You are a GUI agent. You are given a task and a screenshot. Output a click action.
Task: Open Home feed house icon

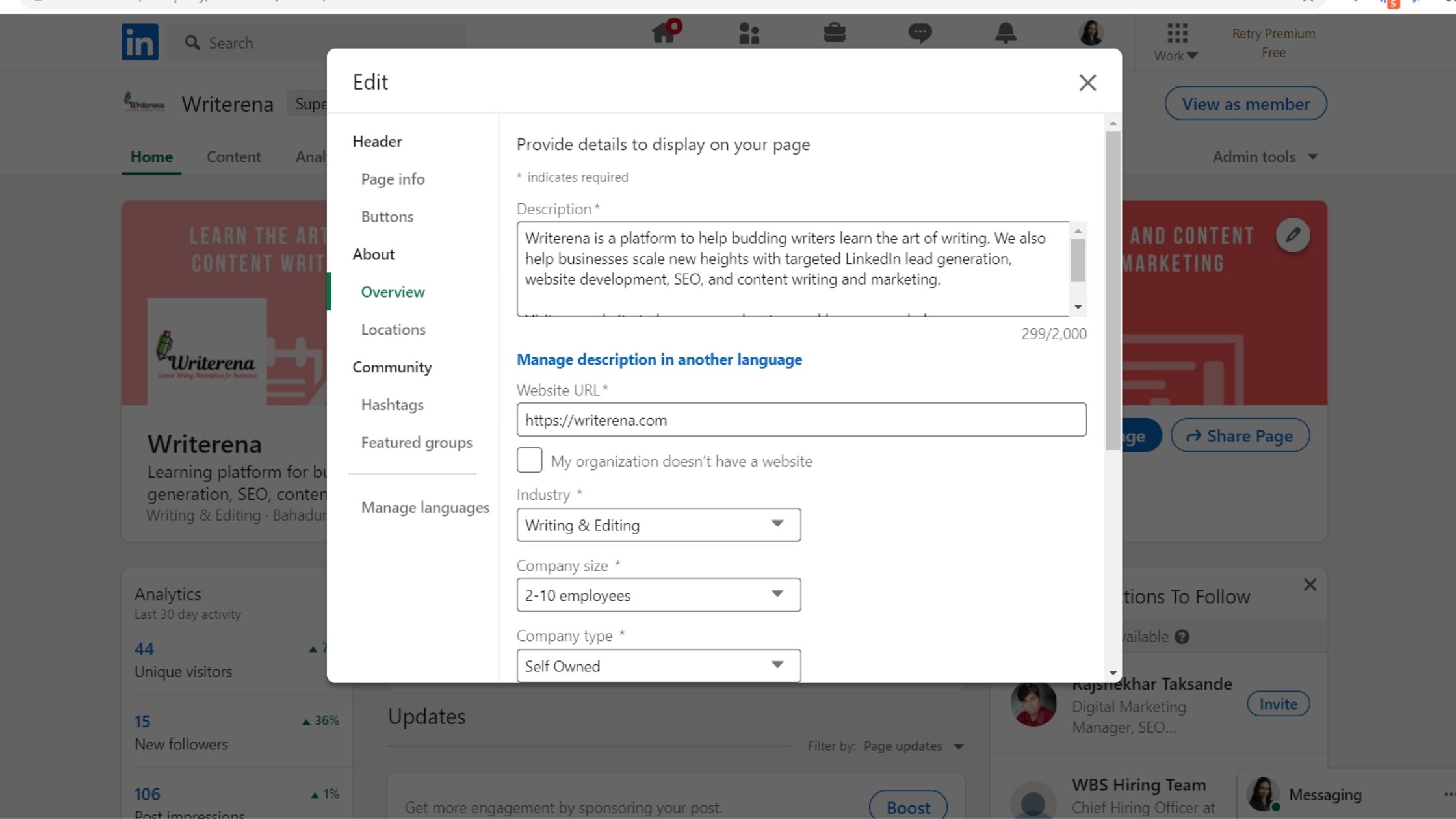(665, 32)
